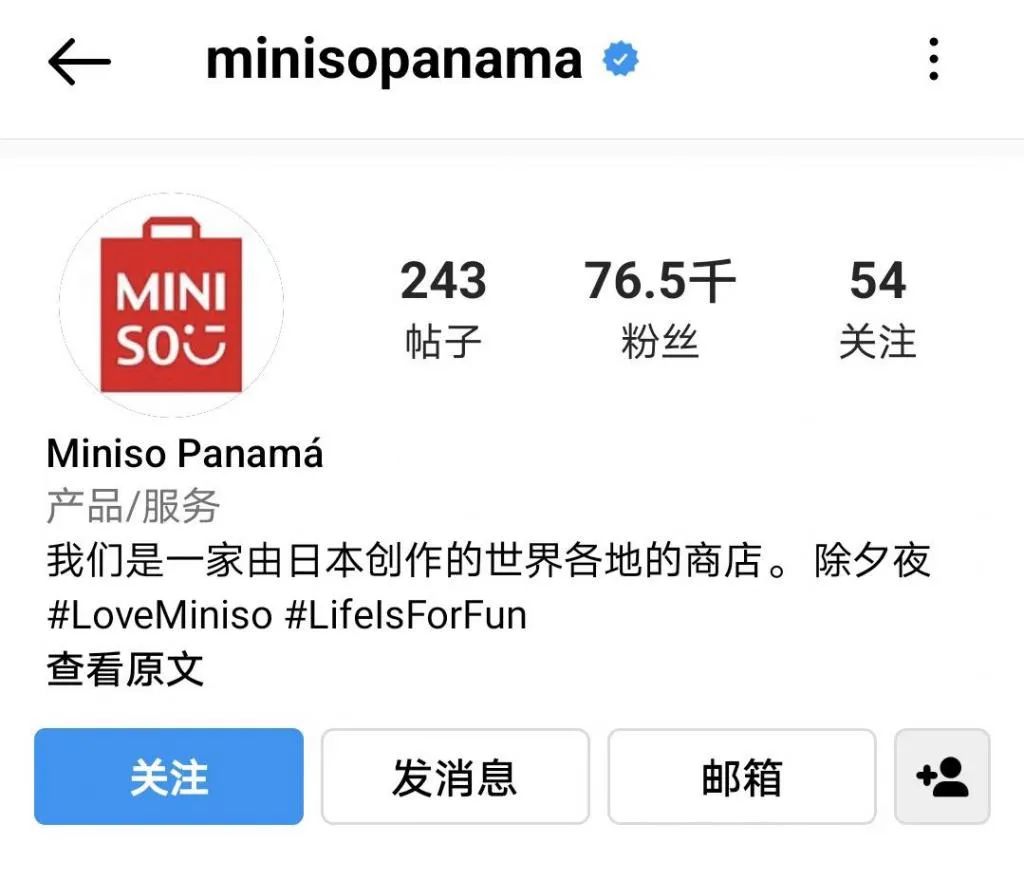Follow the account with blue 关注 button

coord(168,776)
